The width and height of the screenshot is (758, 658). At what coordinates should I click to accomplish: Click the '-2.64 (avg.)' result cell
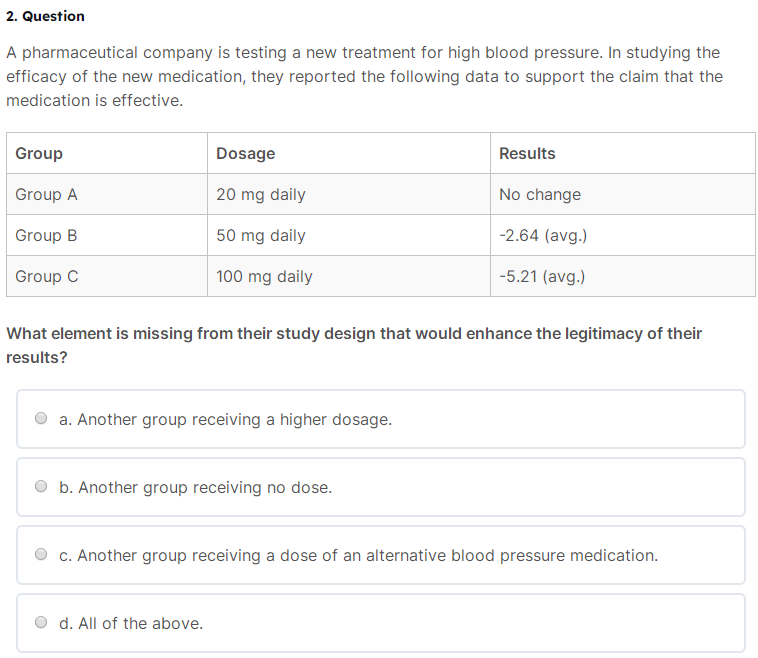point(623,235)
